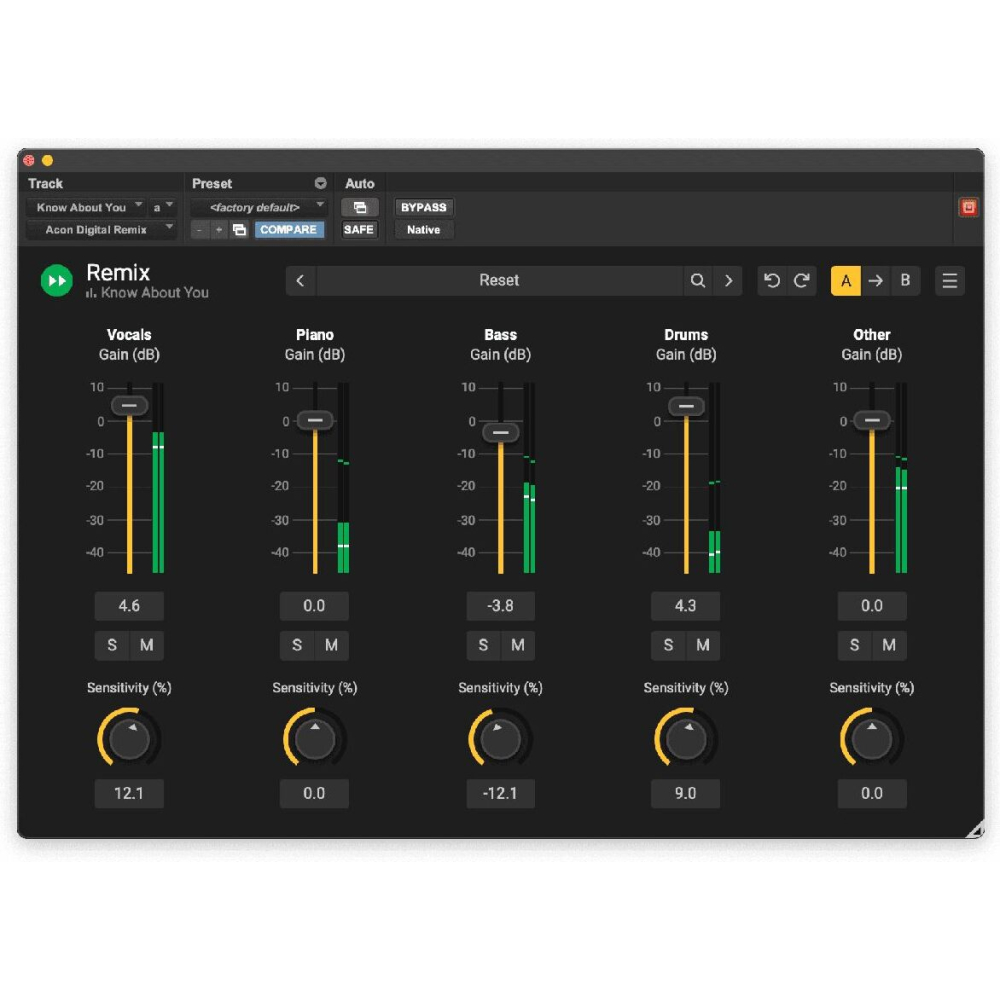Image resolution: width=1000 pixels, height=1000 pixels.
Task: Solo the Vocals stem
Action: (x=112, y=645)
